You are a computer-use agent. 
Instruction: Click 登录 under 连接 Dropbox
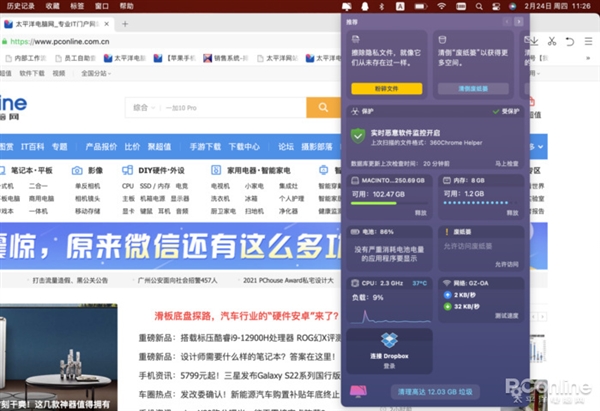coord(389,366)
